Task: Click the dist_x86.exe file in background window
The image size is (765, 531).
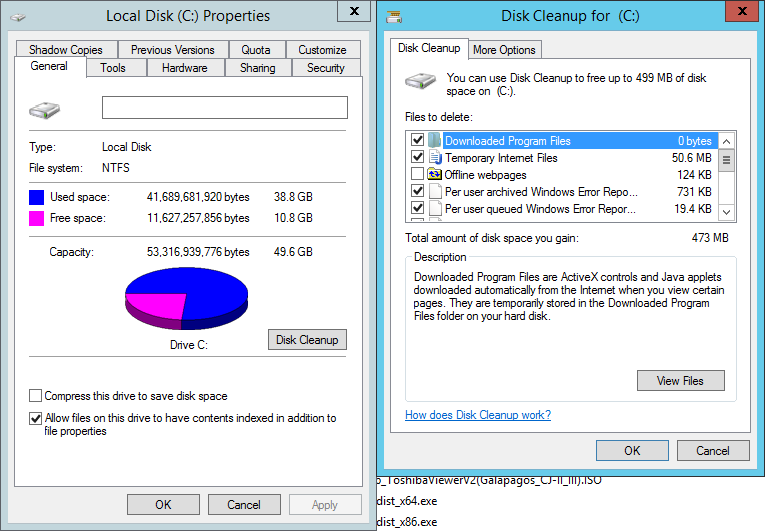Action: click(x=407, y=522)
